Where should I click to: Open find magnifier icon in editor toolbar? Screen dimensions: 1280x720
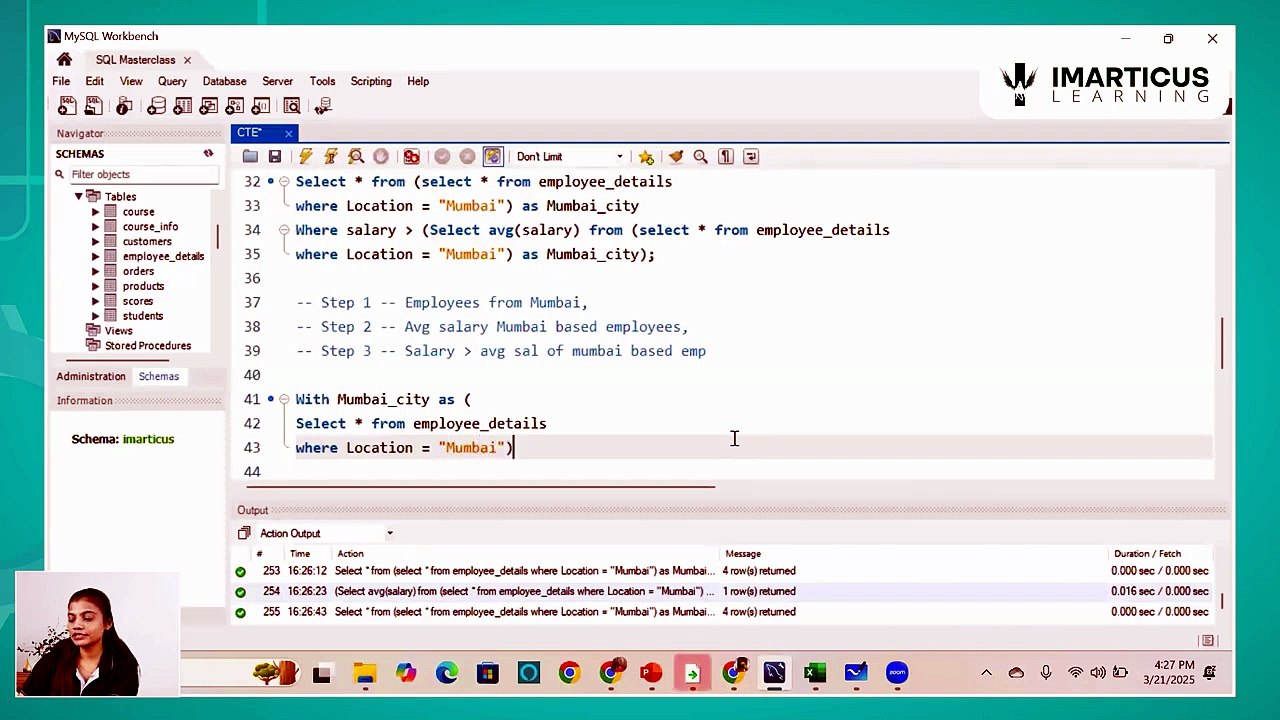pyautogui.click(x=700, y=157)
